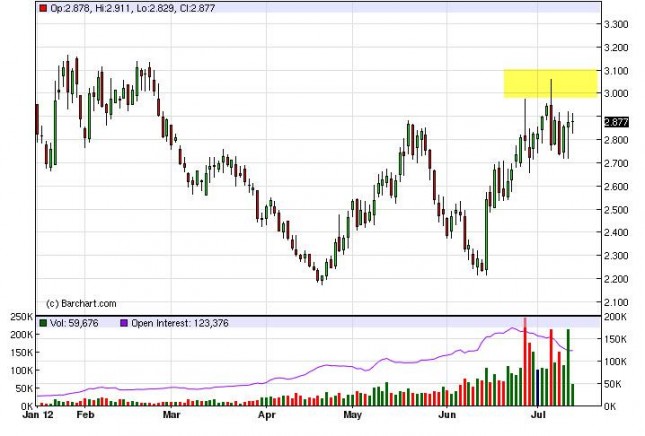Click the 'Vol: 59,676' label
645x436 pixels.
click(74, 323)
